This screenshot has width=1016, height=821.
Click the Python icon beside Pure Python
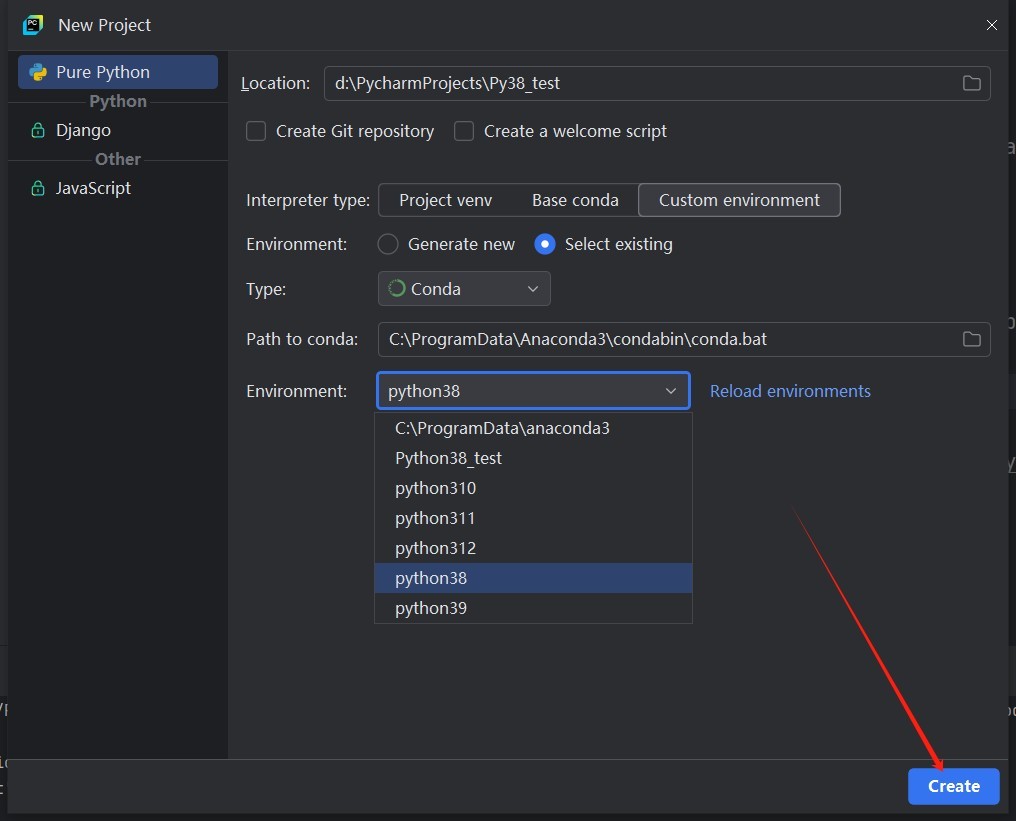pyautogui.click(x=38, y=72)
